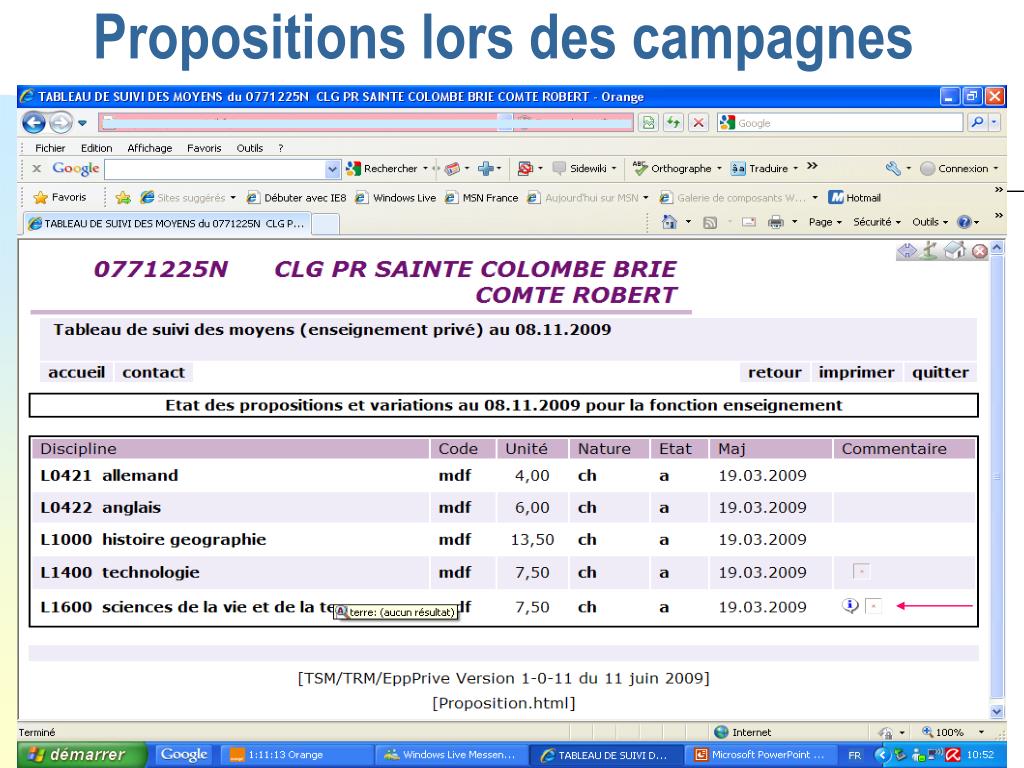Click the Home icon in command bar
The width and height of the screenshot is (1024, 768).
click(x=669, y=222)
